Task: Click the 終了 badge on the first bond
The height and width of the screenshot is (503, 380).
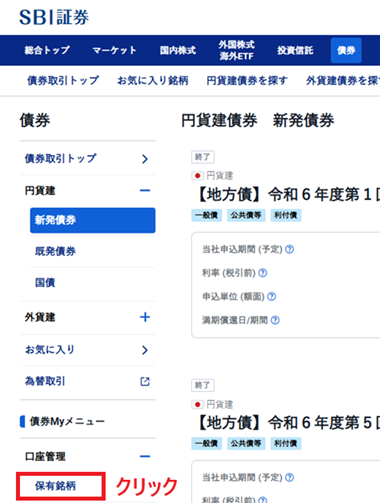Action: click(x=203, y=157)
